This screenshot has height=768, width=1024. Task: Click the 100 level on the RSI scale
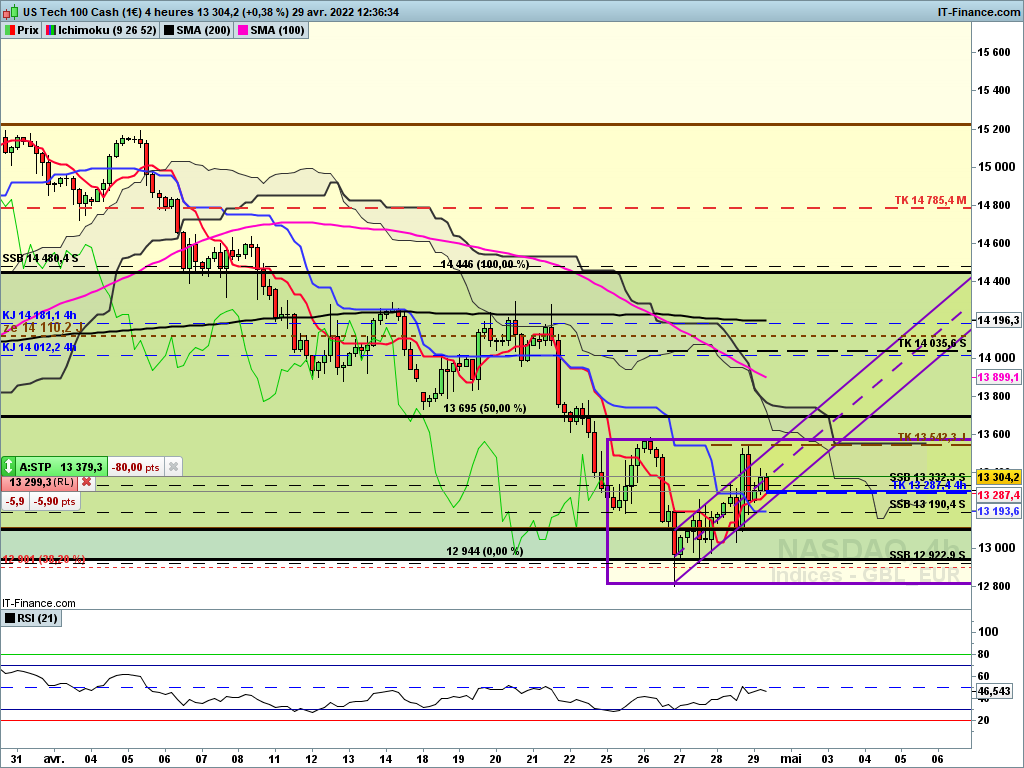[x=988, y=632]
